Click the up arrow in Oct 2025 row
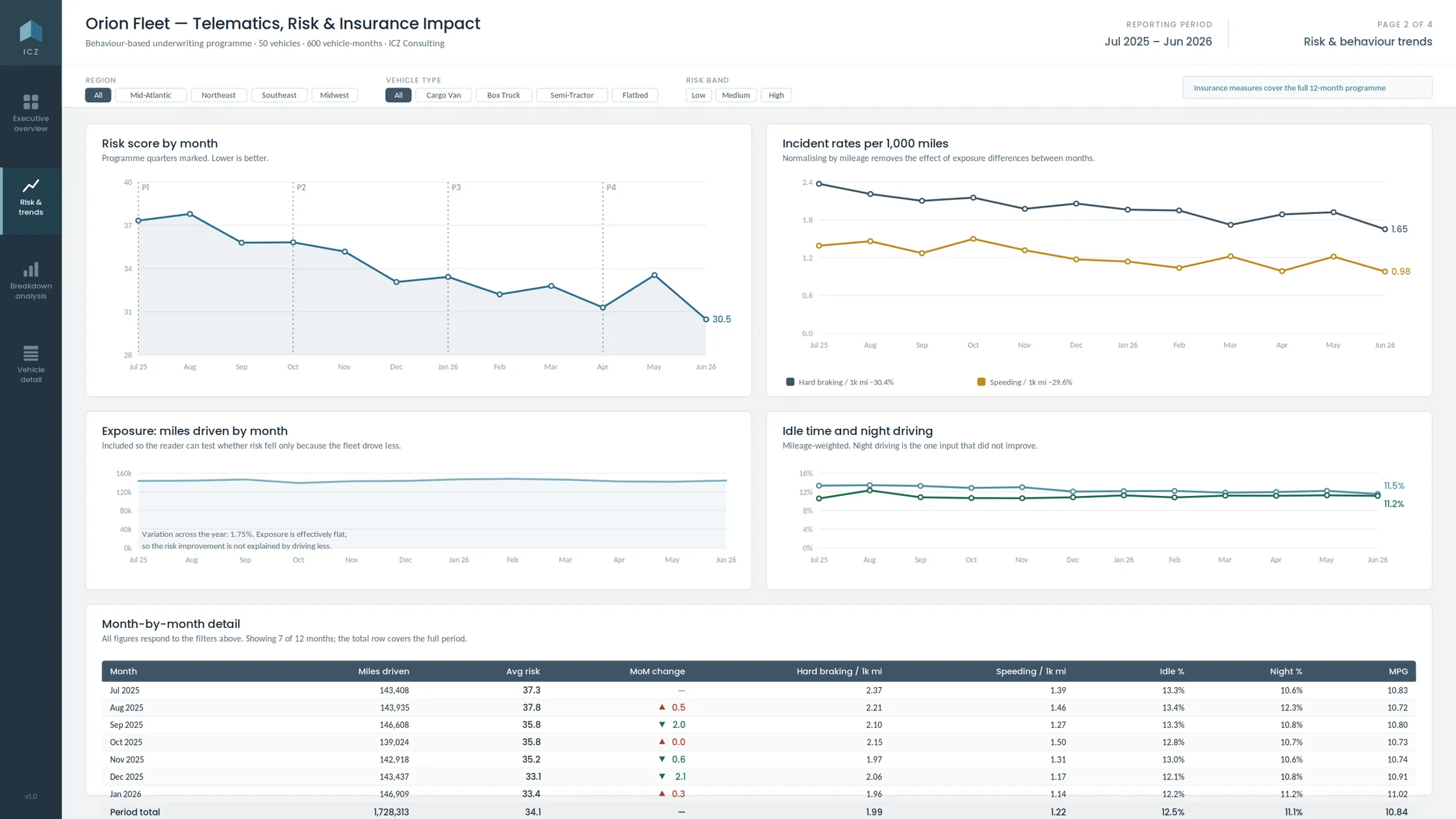Viewport: 1456px width, 819px height. (x=662, y=742)
